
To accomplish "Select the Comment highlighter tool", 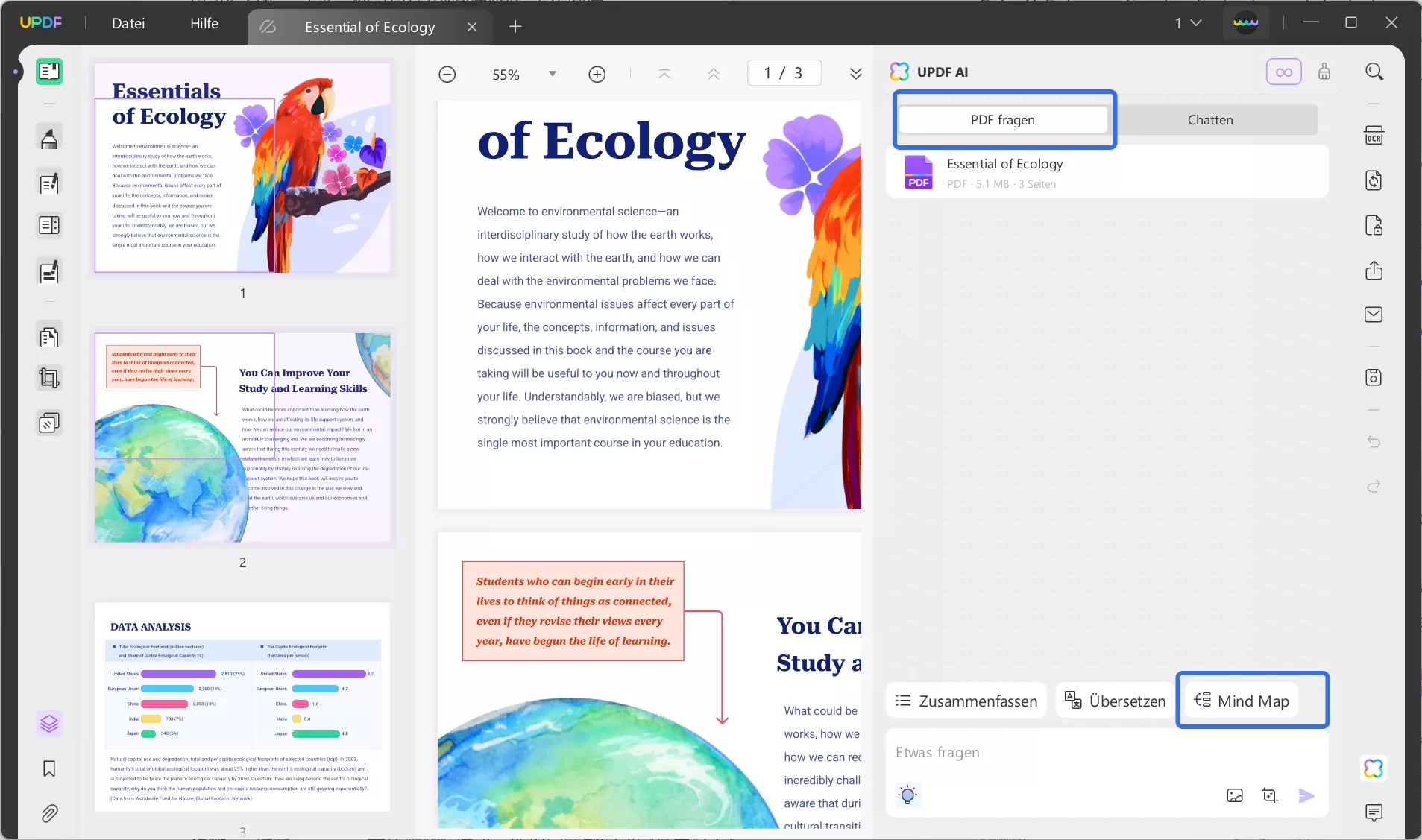I will [49, 138].
